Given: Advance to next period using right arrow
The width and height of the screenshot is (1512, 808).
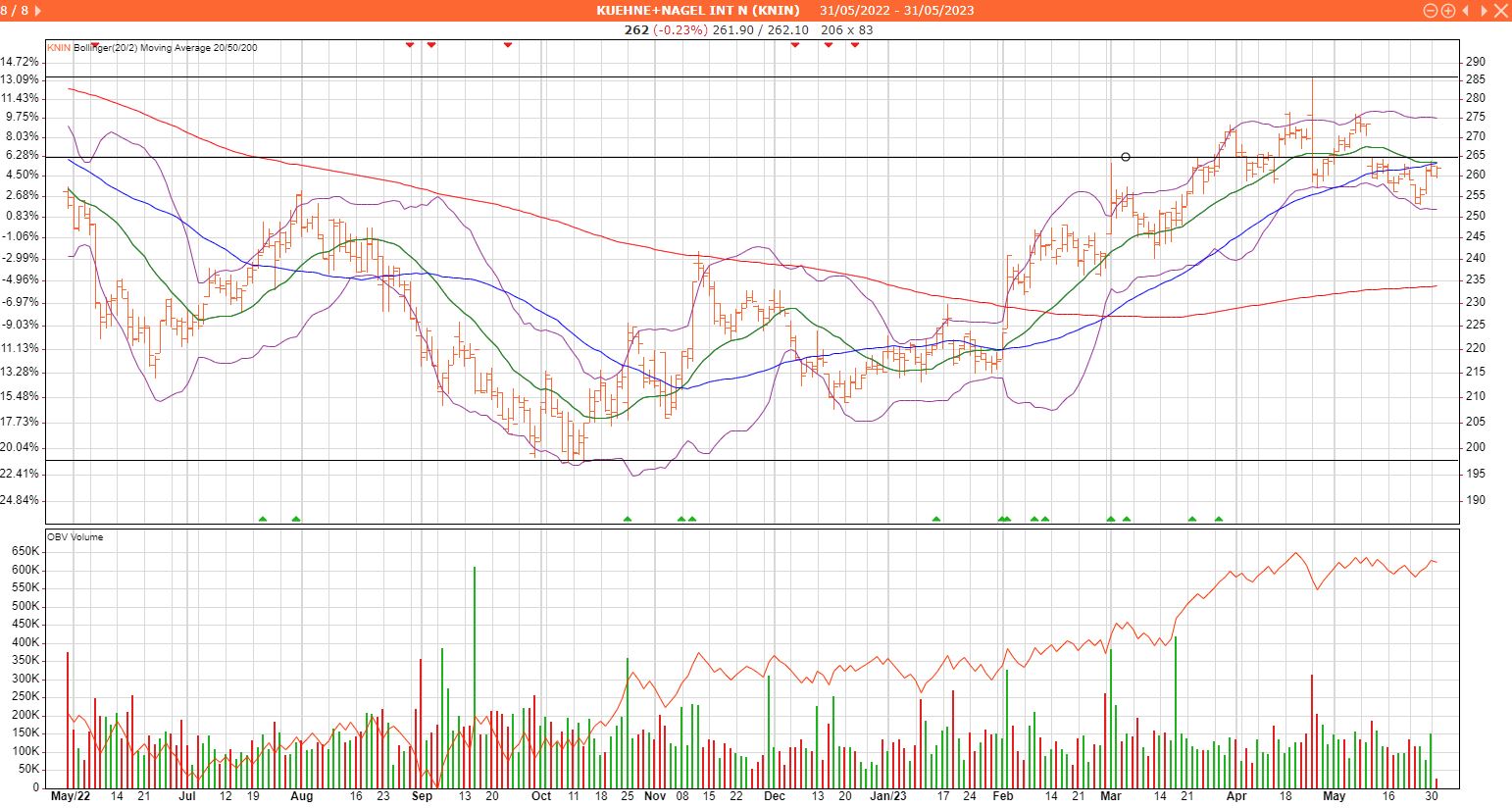Looking at the screenshot, I should (1483, 10).
